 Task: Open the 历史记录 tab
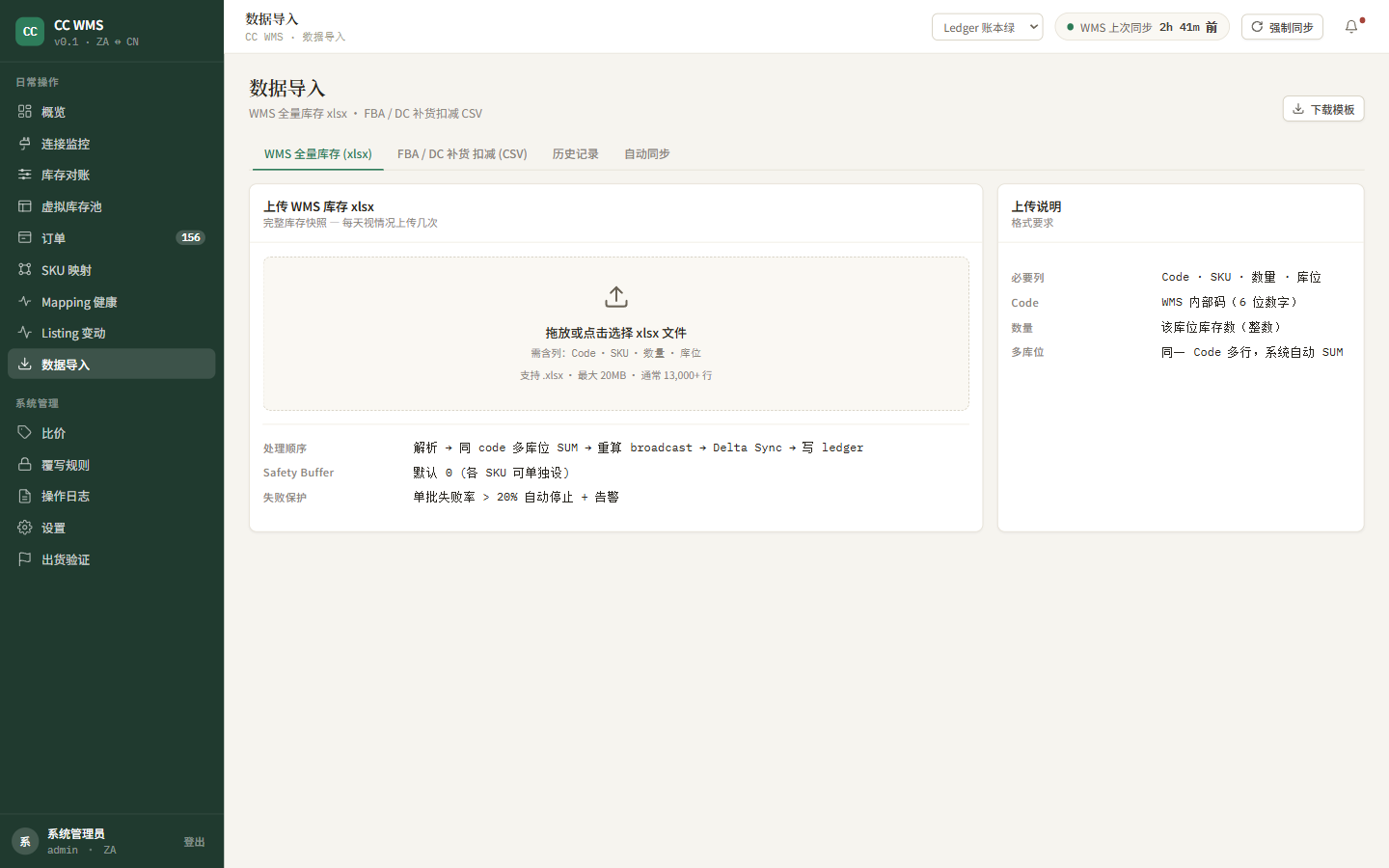pyautogui.click(x=575, y=154)
